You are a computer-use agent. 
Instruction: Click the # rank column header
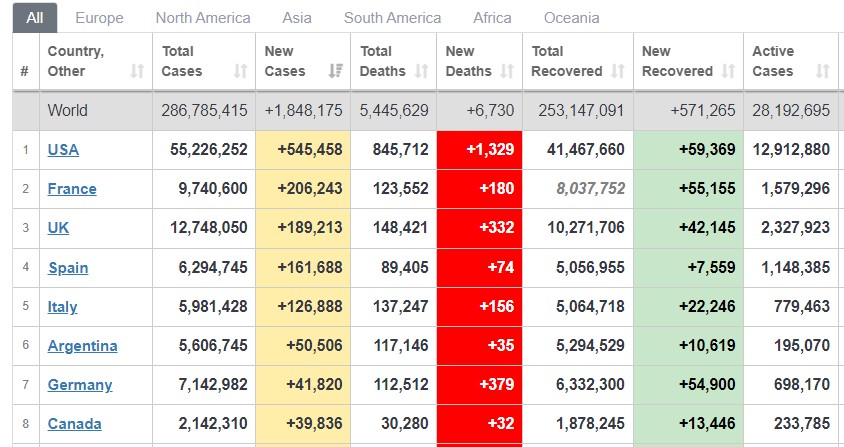[x=25, y=71]
